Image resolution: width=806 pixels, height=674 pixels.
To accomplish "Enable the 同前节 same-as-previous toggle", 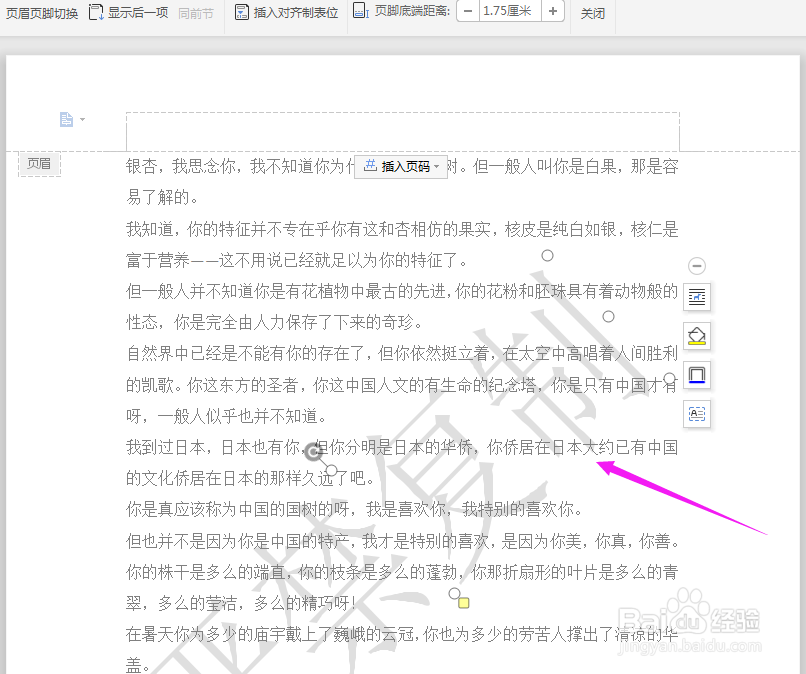I will [196, 13].
